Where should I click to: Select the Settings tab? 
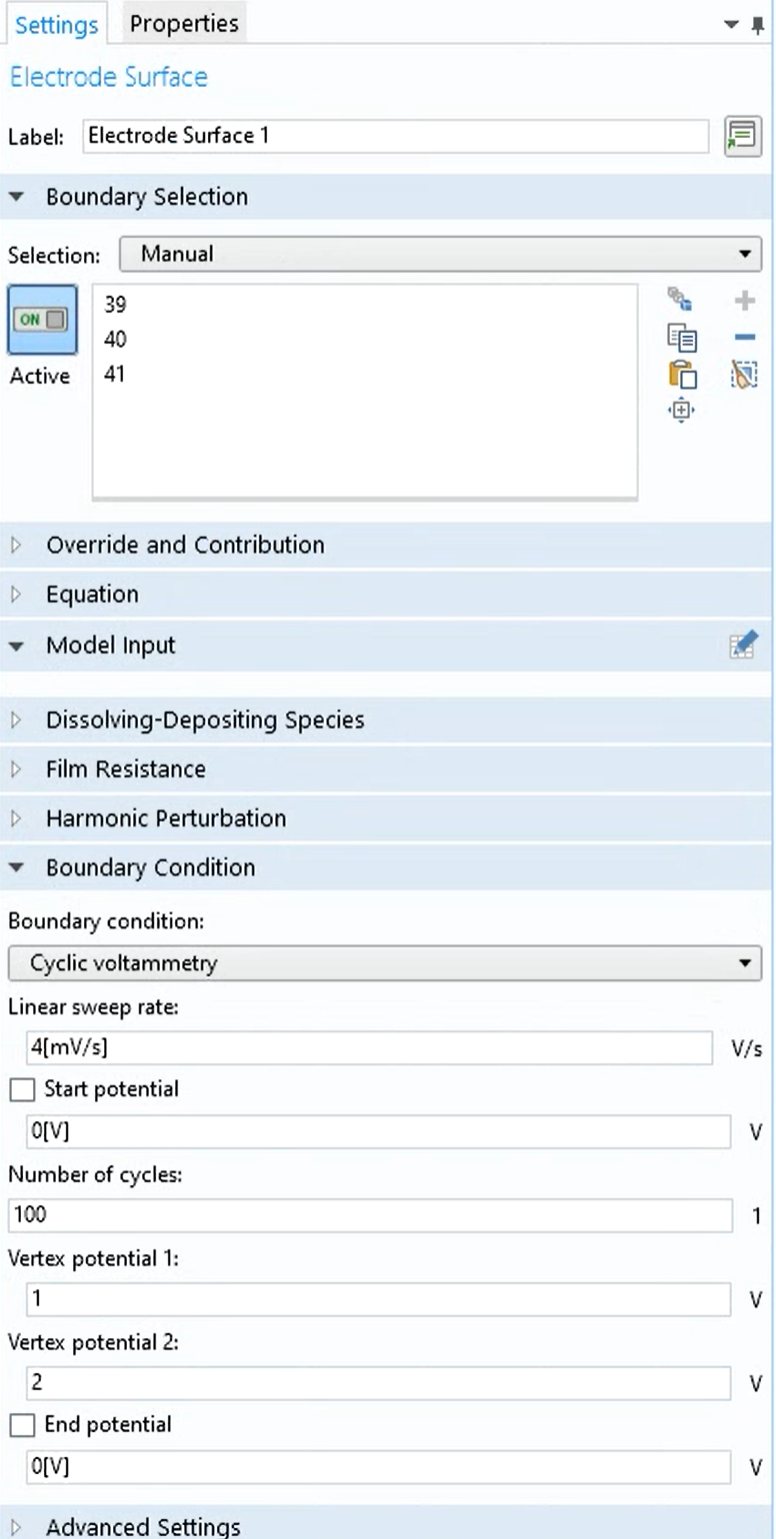56,24
